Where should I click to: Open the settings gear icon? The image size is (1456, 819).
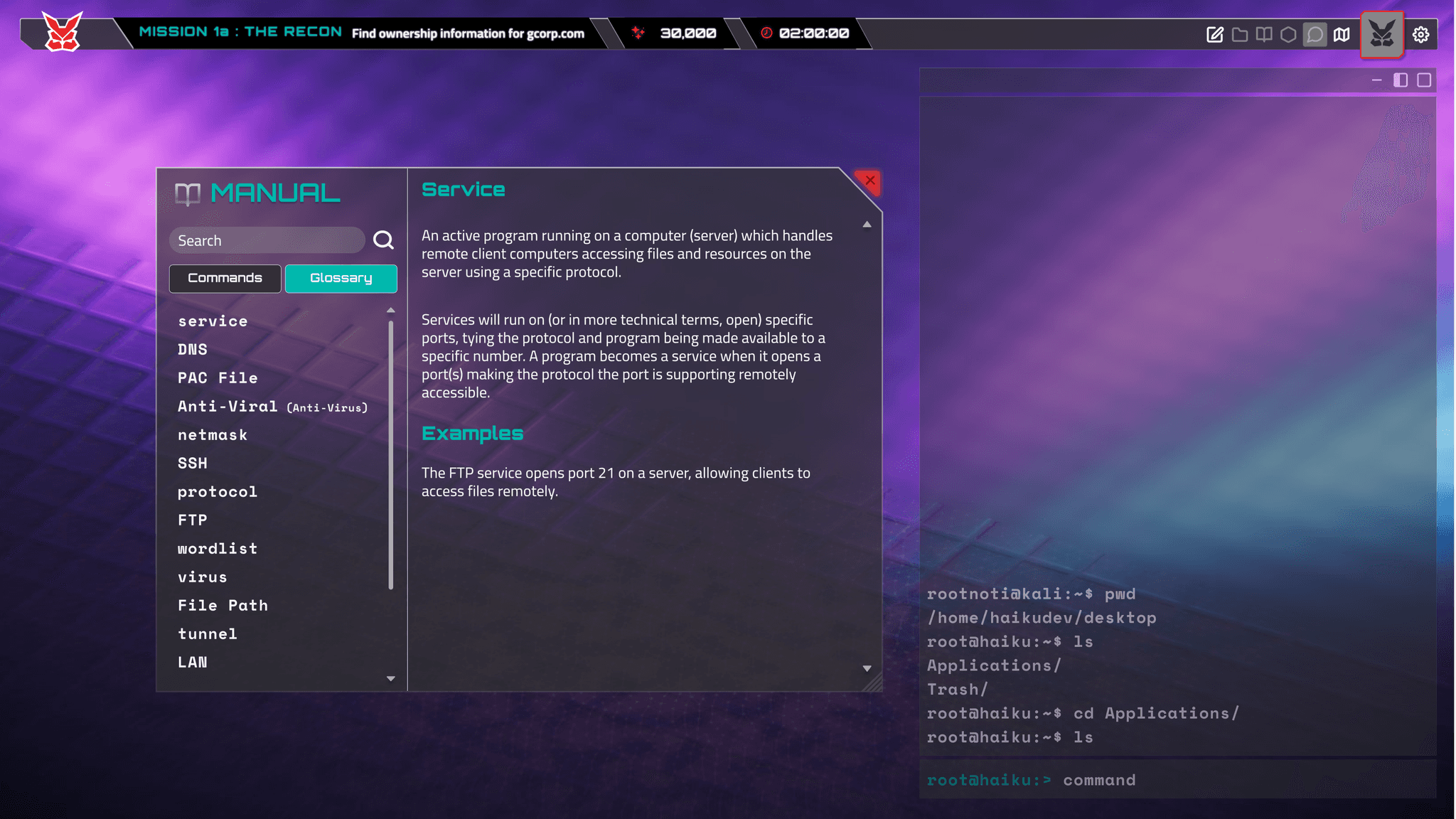pyautogui.click(x=1420, y=34)
